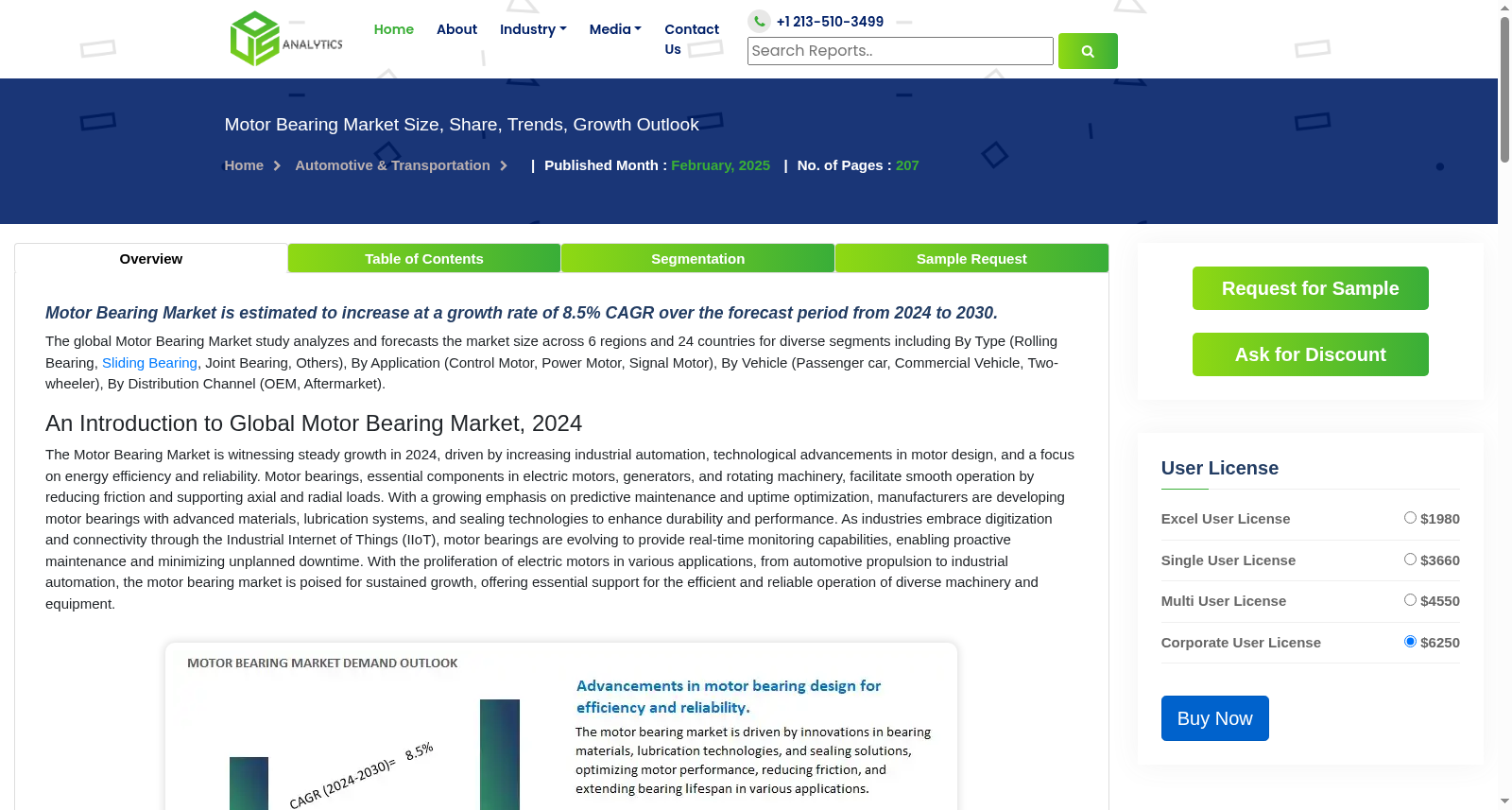Click the Home breadcrumb link

pos(244,165)
